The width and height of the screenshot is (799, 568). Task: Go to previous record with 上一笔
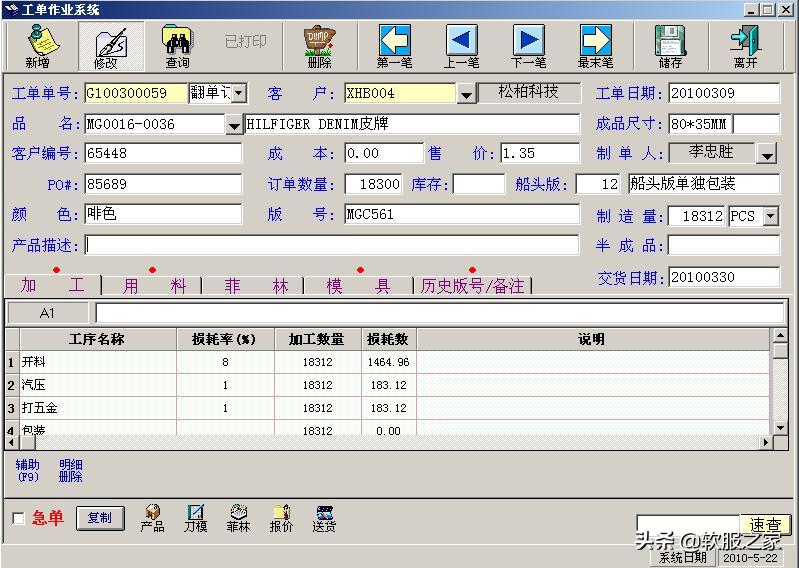point(461,46)
